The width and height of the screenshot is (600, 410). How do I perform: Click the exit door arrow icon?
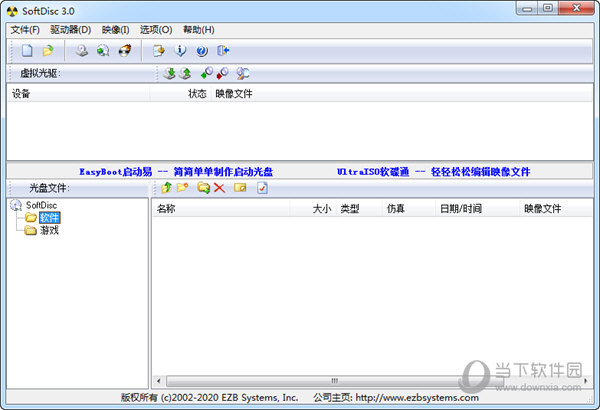click(223, 51)
